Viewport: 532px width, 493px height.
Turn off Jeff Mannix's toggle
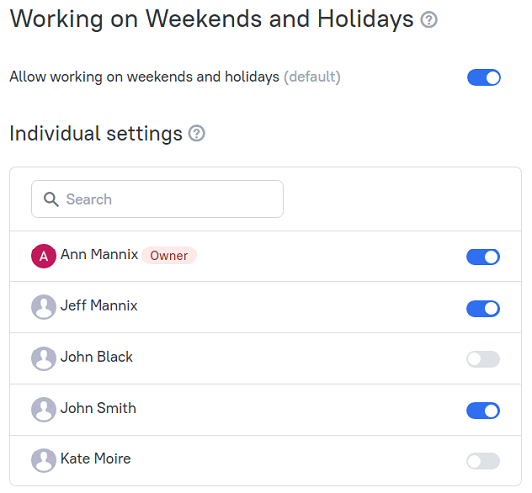click(483, 308)
